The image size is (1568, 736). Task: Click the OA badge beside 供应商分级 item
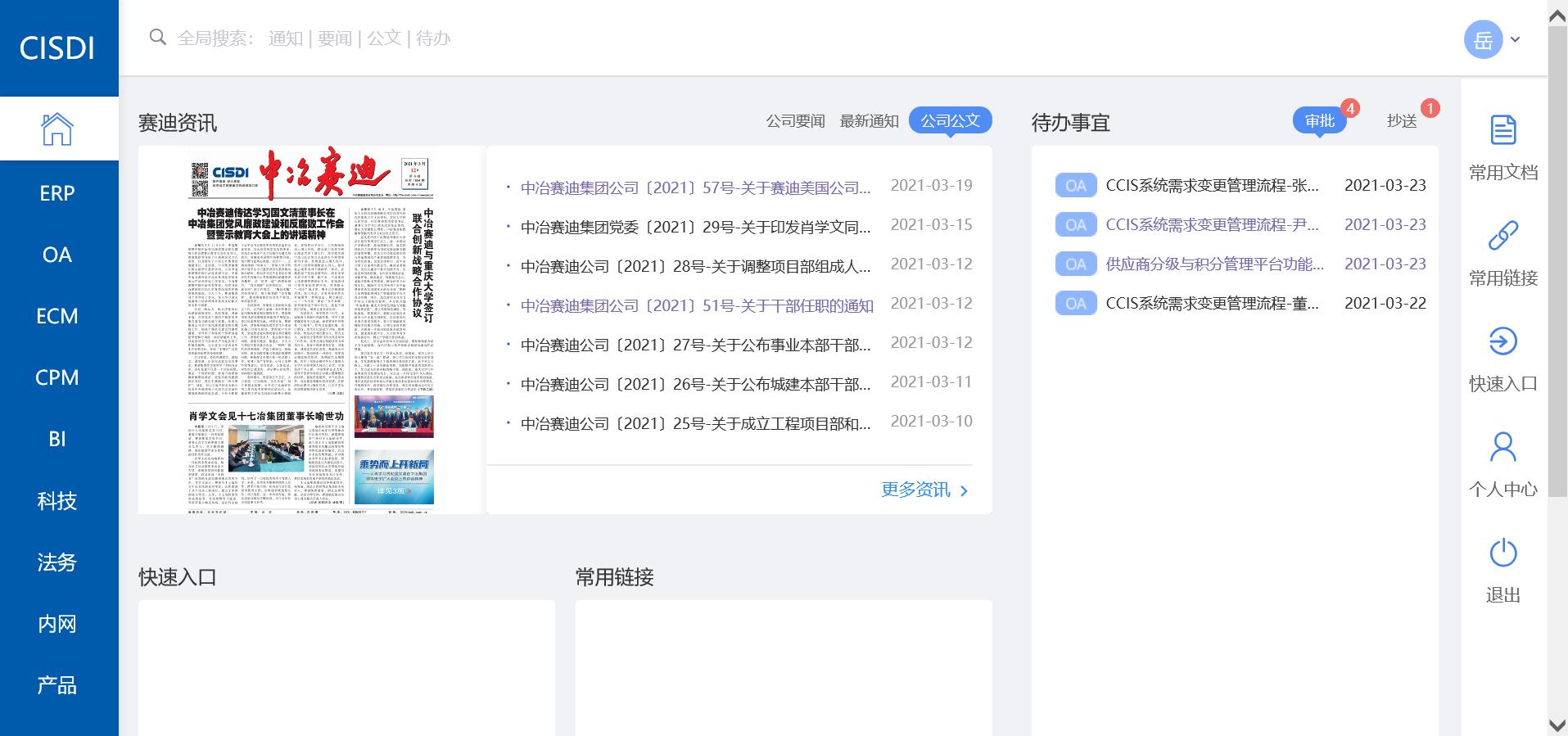(x=1075, y=264)
